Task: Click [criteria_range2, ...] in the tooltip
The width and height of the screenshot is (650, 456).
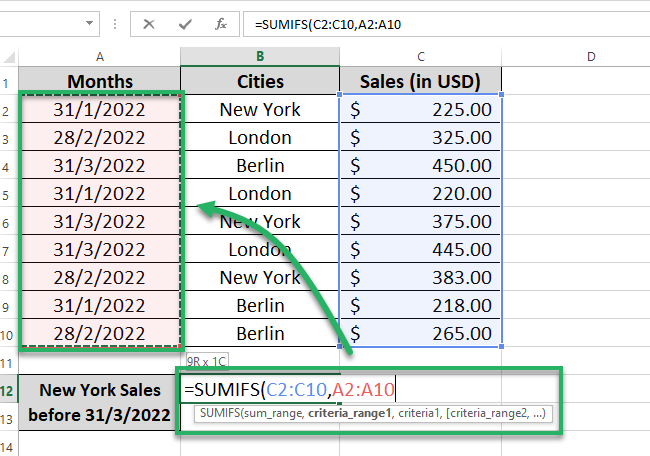Action: coord(495,413)
